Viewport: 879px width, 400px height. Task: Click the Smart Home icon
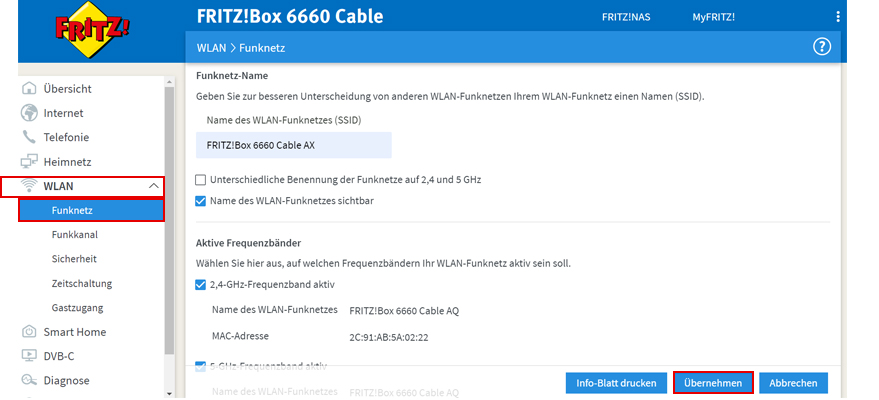pos(29,332)
